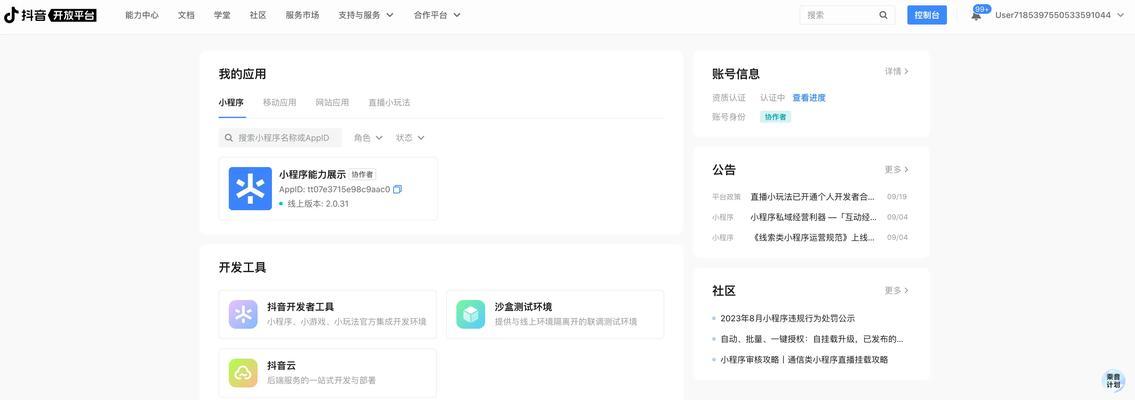Open 社区 in top navigation
The width and height of the screenshot is (1135, 400).
click(258, 15)
